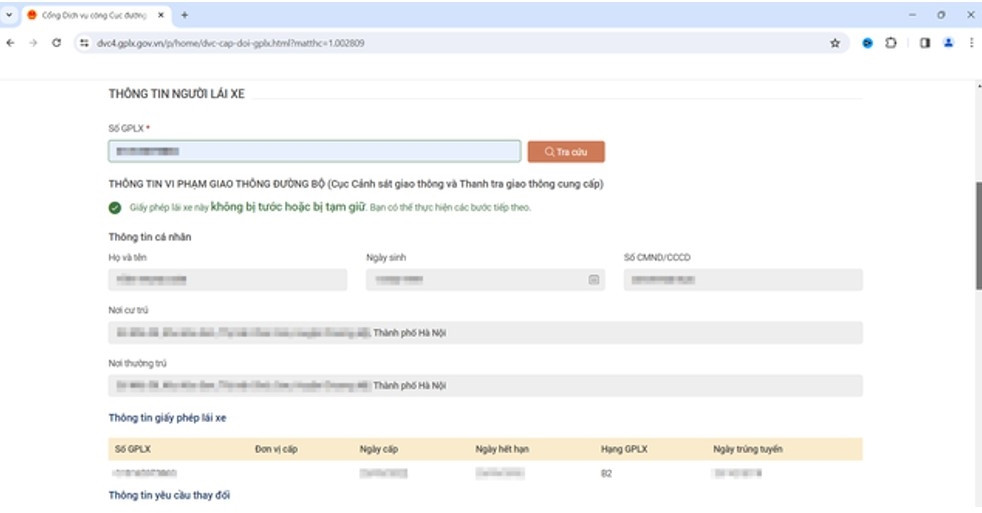Viewport: 982px width, 513px height.
Task: Go back using browser back arrow
Action: coord(11,44)
